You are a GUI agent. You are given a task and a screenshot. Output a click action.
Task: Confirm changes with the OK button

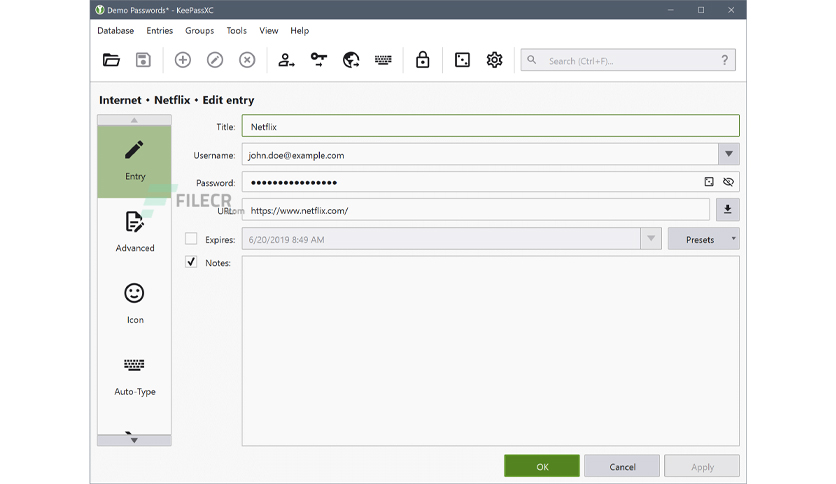coord(542,466)
